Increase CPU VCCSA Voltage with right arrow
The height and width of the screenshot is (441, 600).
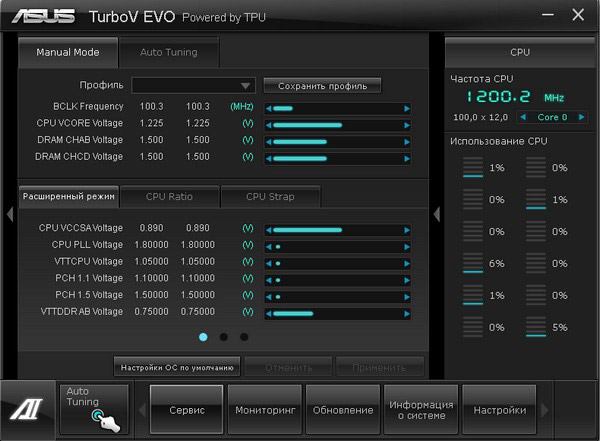click(x=407, y=230)
